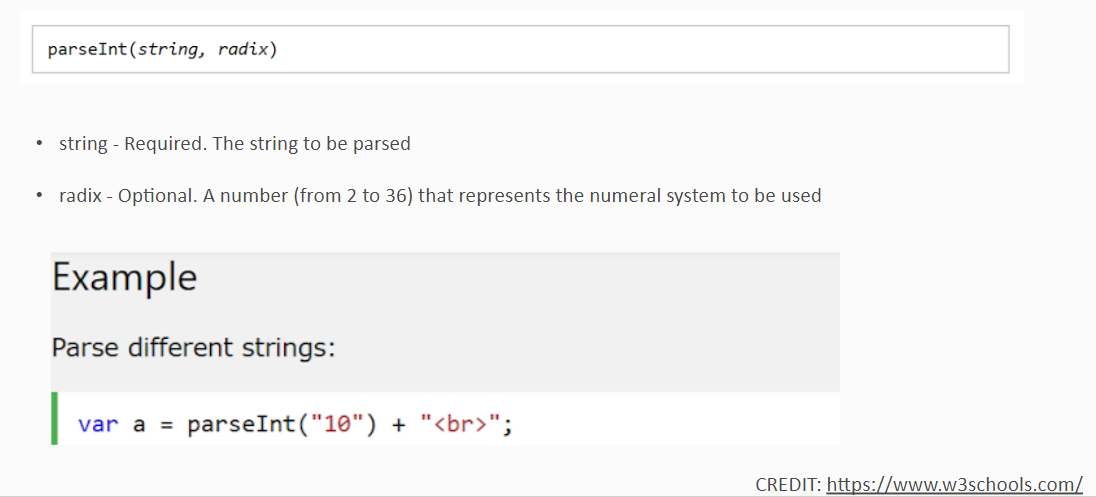Click the italic radix parameter in syntax
This screenshot has width=1096, height=497.
(x=243, y=50)
